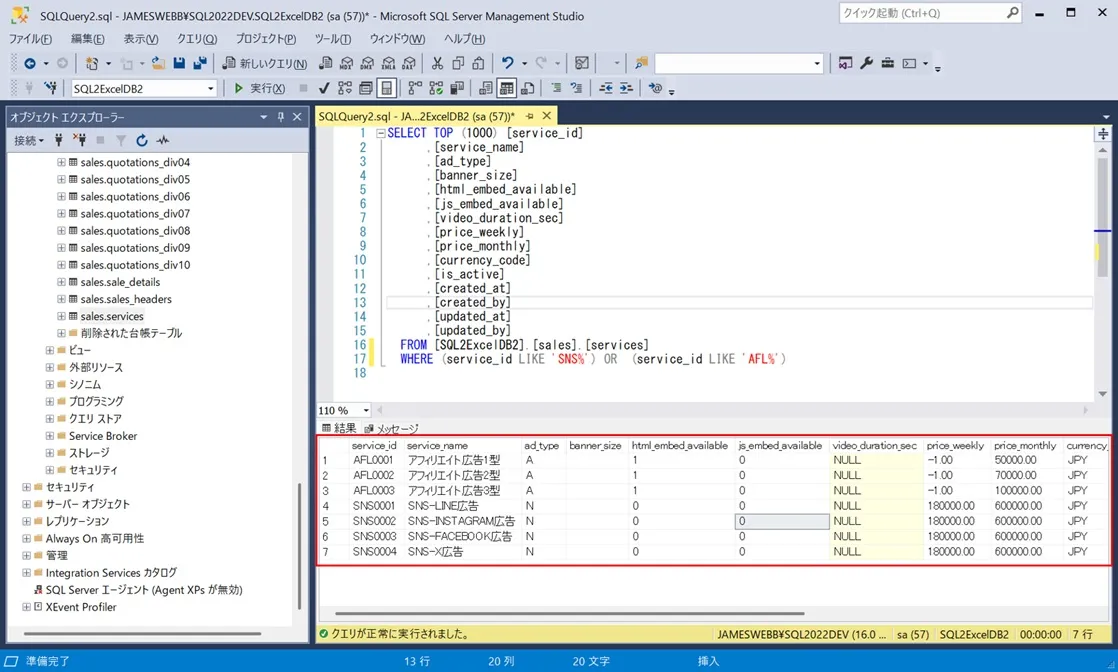Click the Save All icon

[x=200, y=63]
